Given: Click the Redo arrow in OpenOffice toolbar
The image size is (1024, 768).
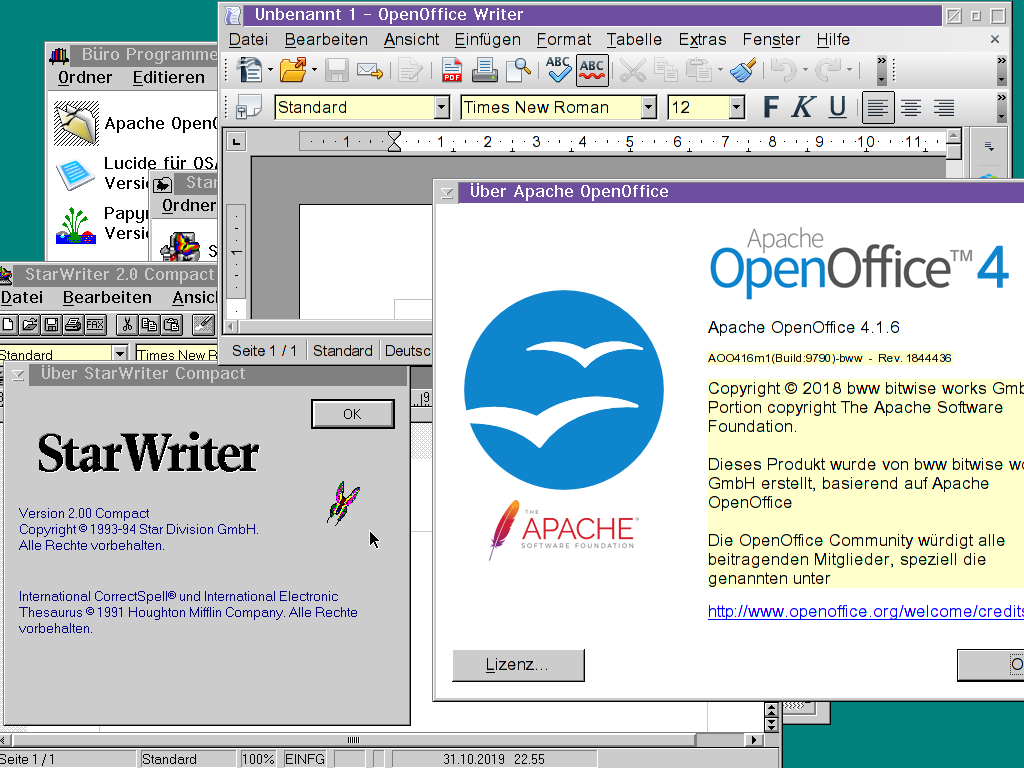Looking at the screenshot, I should point(828,70).
